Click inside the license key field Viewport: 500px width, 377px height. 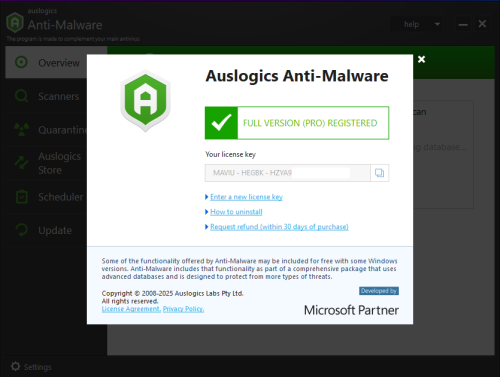pyautogui.click(x=288, y=173)
